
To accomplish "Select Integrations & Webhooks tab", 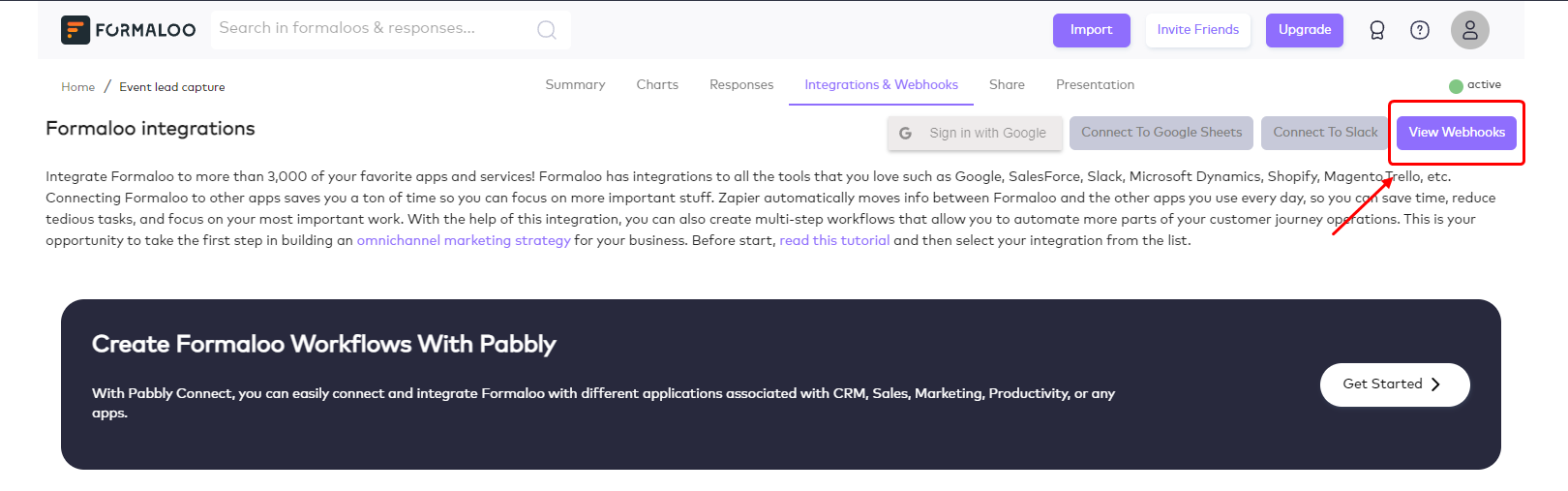I will [881, 85].
